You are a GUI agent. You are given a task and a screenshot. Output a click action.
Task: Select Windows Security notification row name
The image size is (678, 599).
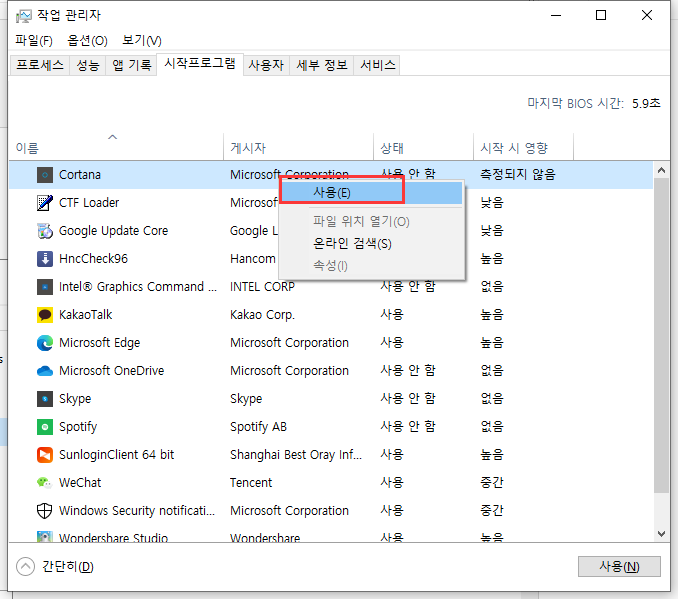(x=137, y=511)
